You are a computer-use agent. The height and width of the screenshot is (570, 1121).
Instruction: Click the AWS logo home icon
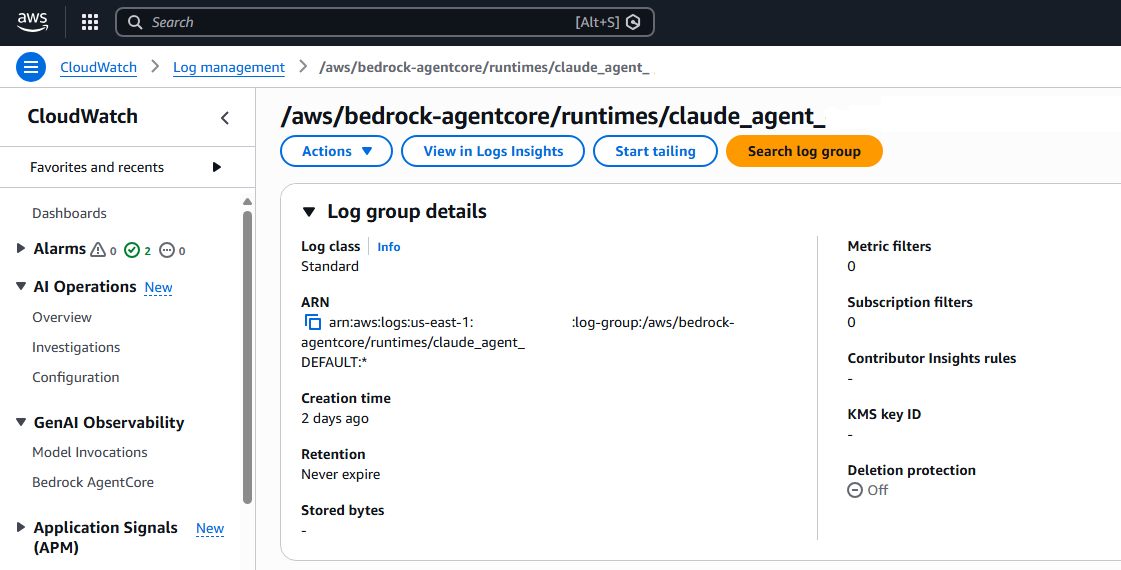pos(33,21)
